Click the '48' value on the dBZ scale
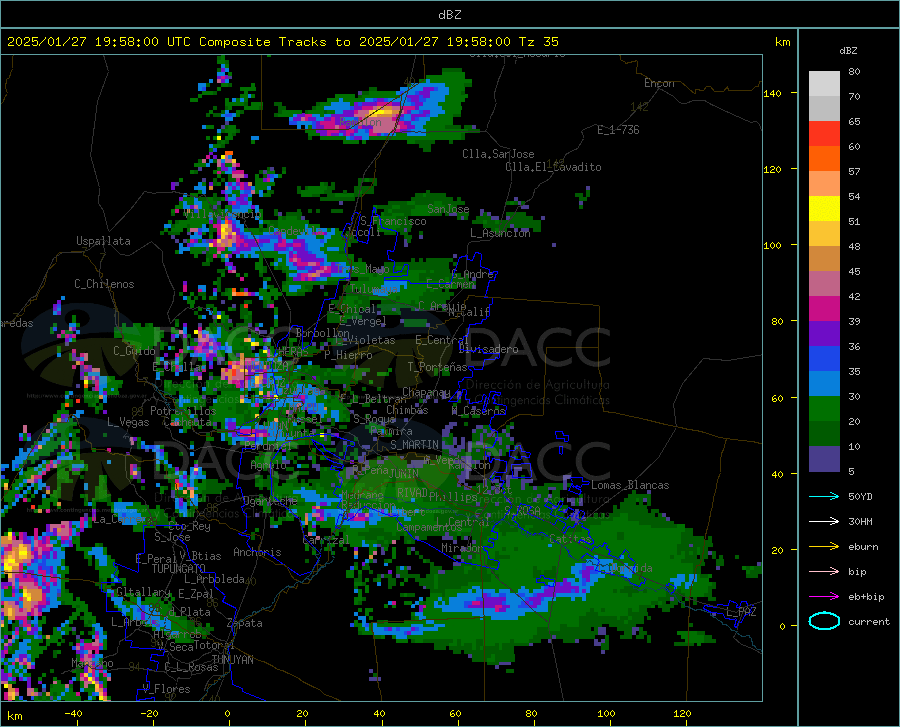The height and width of the screenshot is (727, 900). coord(854,246)
